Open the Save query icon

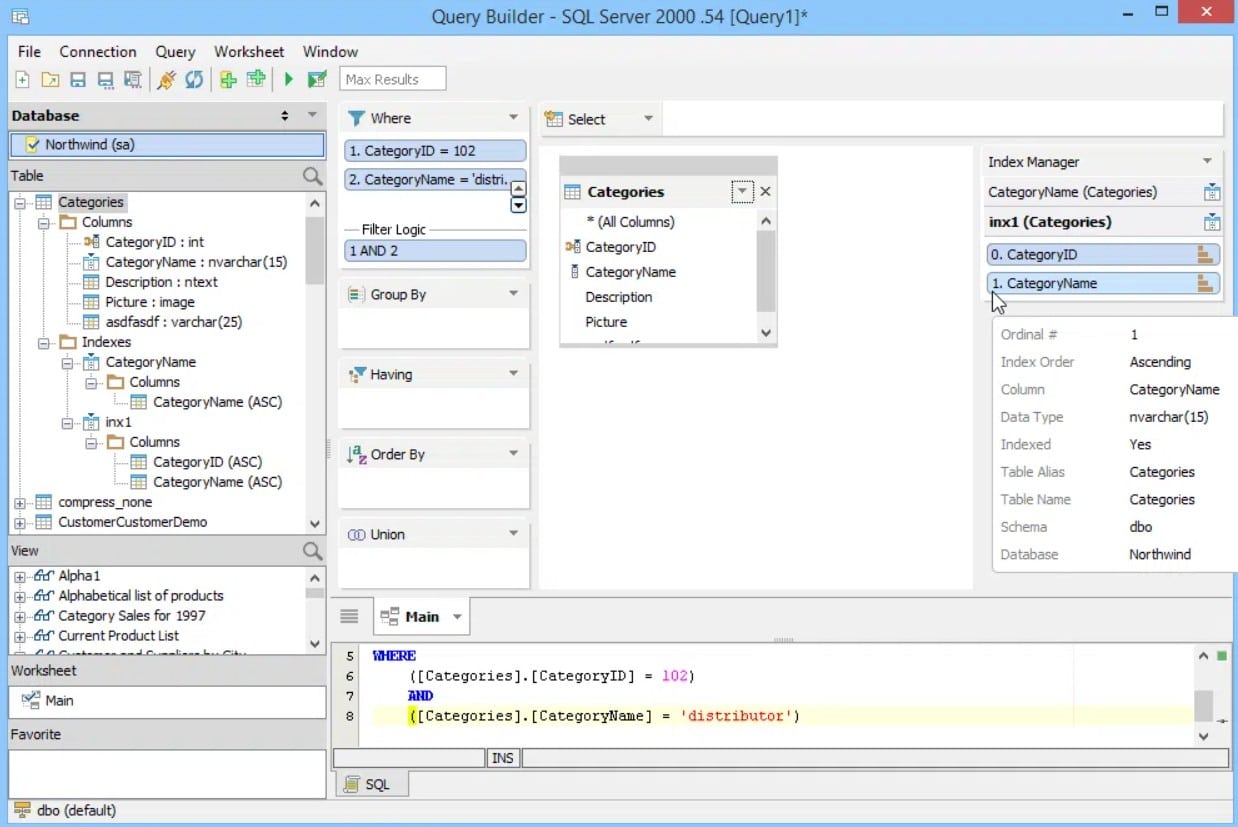[x=78, y=78]
